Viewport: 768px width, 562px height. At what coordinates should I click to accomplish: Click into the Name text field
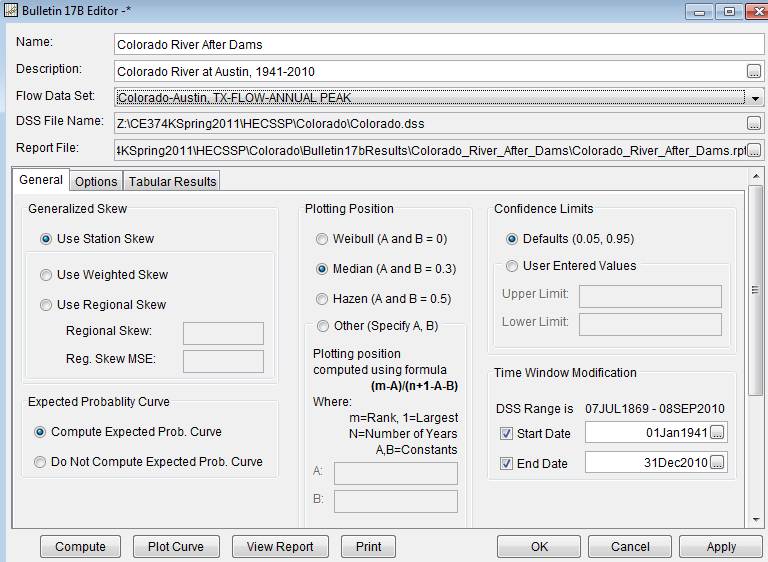438,45
